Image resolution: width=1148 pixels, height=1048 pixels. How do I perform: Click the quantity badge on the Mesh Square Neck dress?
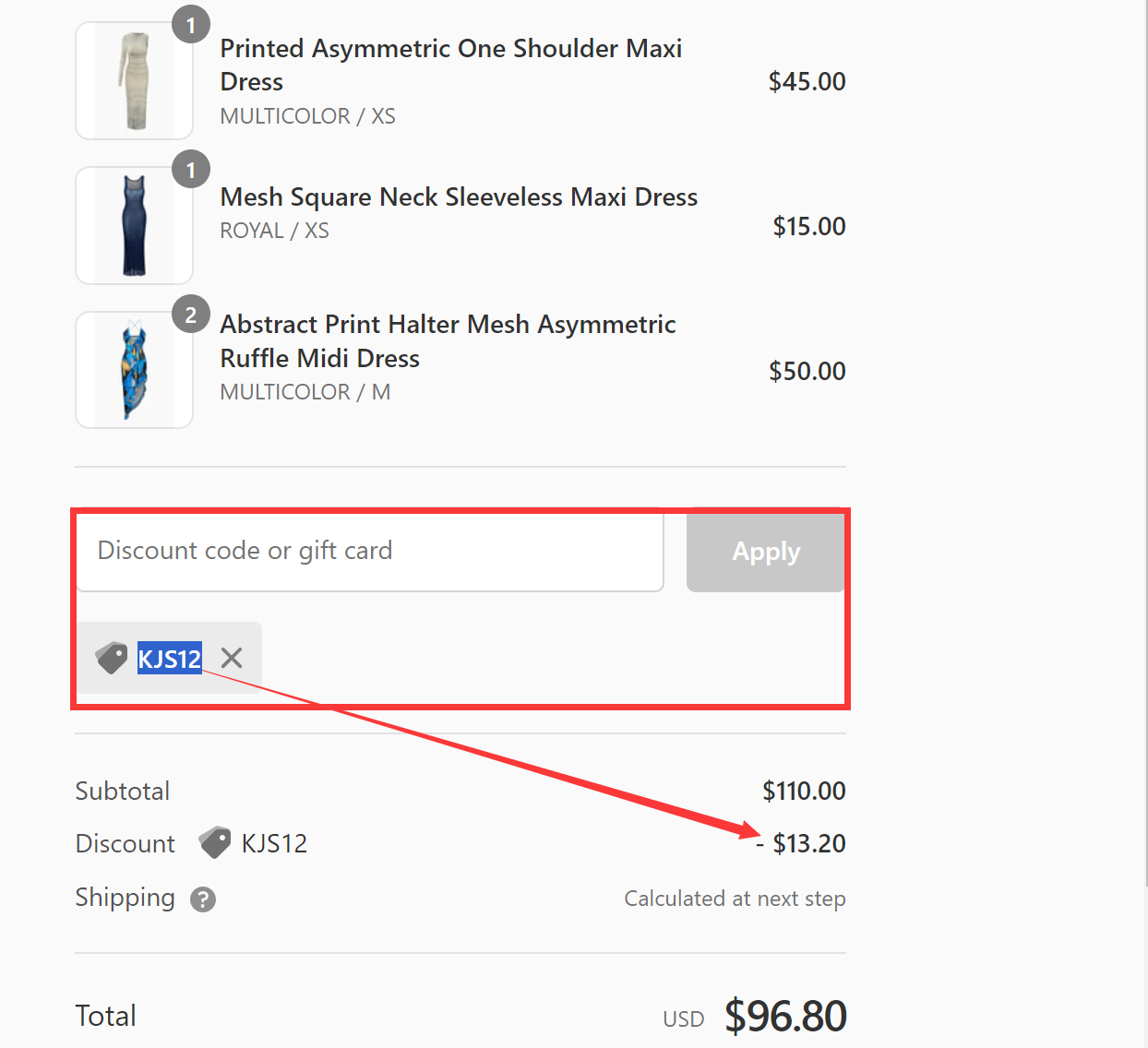coord(191,170)
